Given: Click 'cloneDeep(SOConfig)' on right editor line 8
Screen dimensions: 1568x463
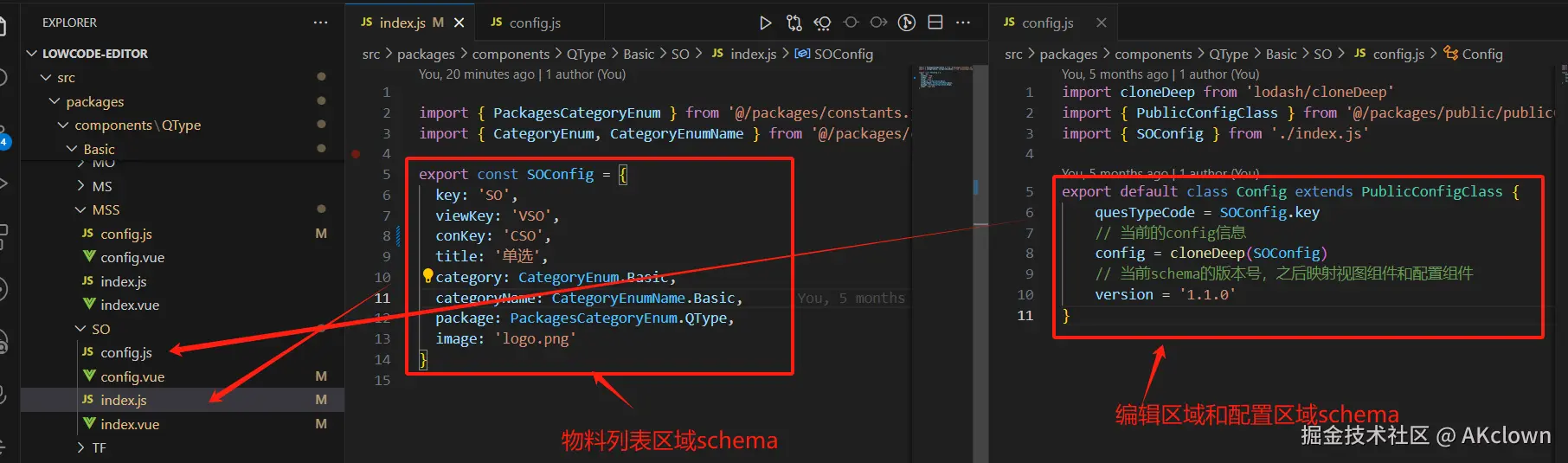Looking at the screenshot, I should point(1248,254).
